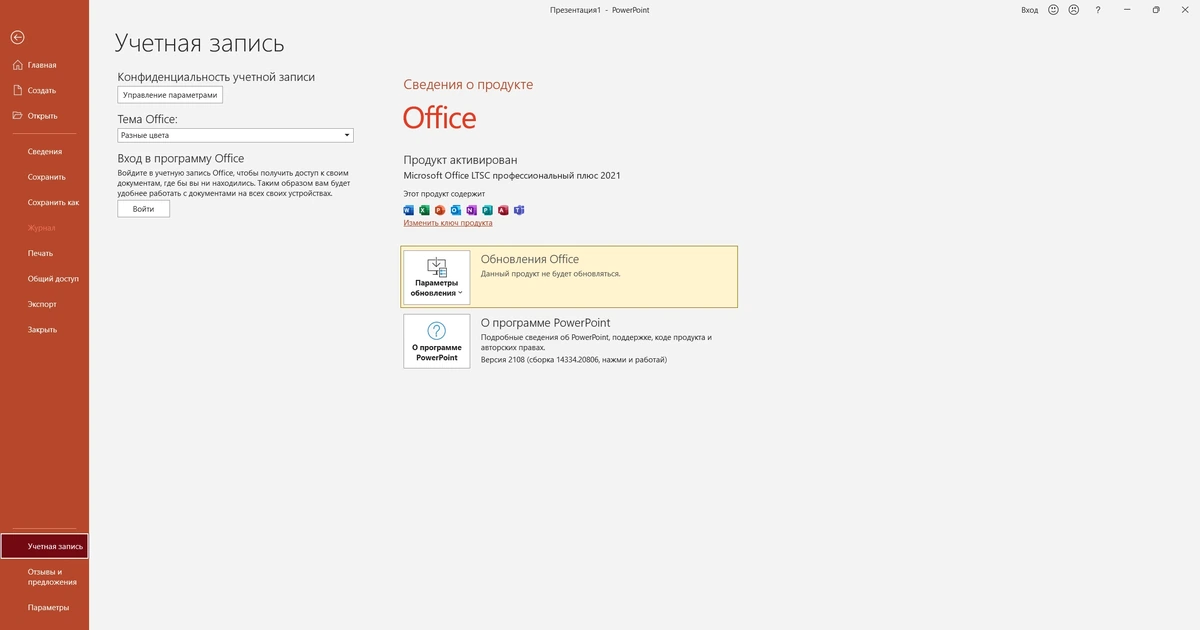Image resolution: width=1200 pixels, height=630 pixels.
Task: Click Вход in the title bar
Action: (x=1029, y=9)
